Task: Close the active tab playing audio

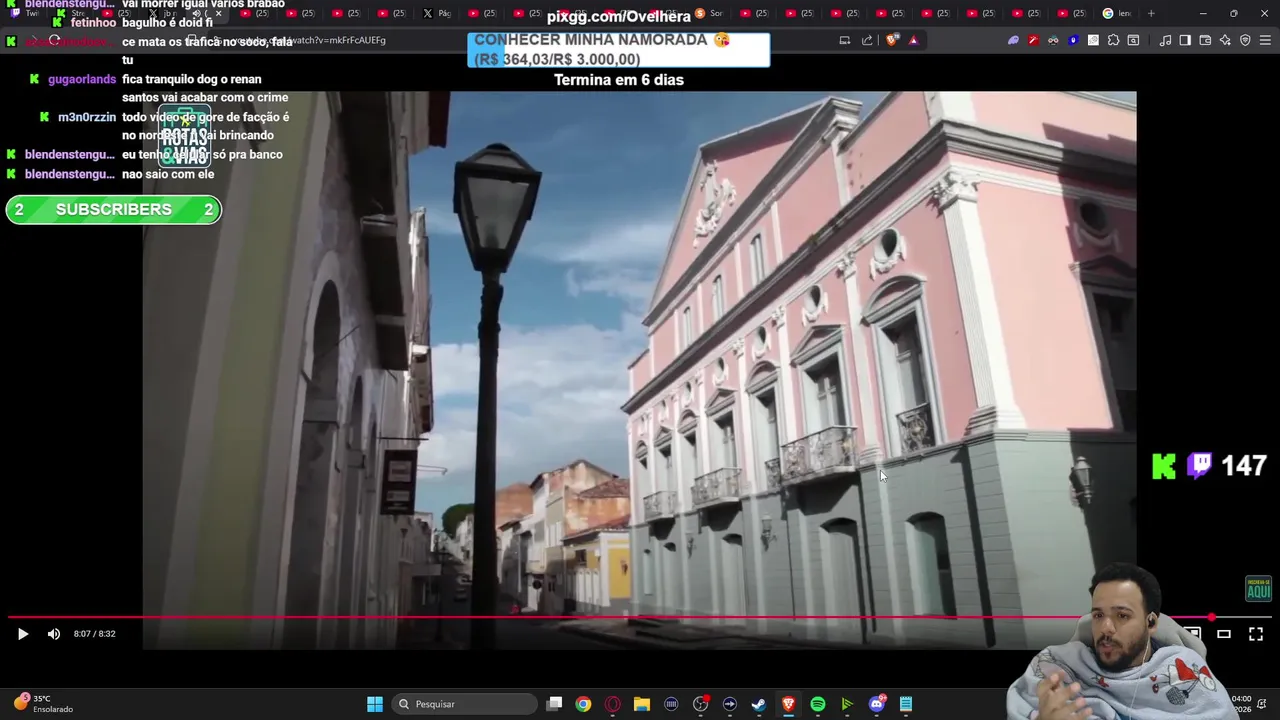Action: [x=218, y=13]
